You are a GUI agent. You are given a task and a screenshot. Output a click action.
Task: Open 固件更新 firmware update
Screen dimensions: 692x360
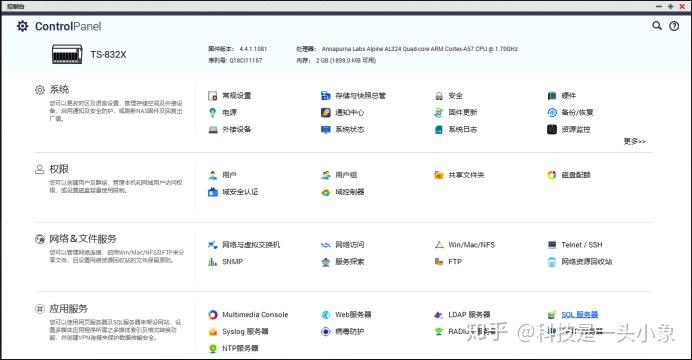click(x=455, y=112)
